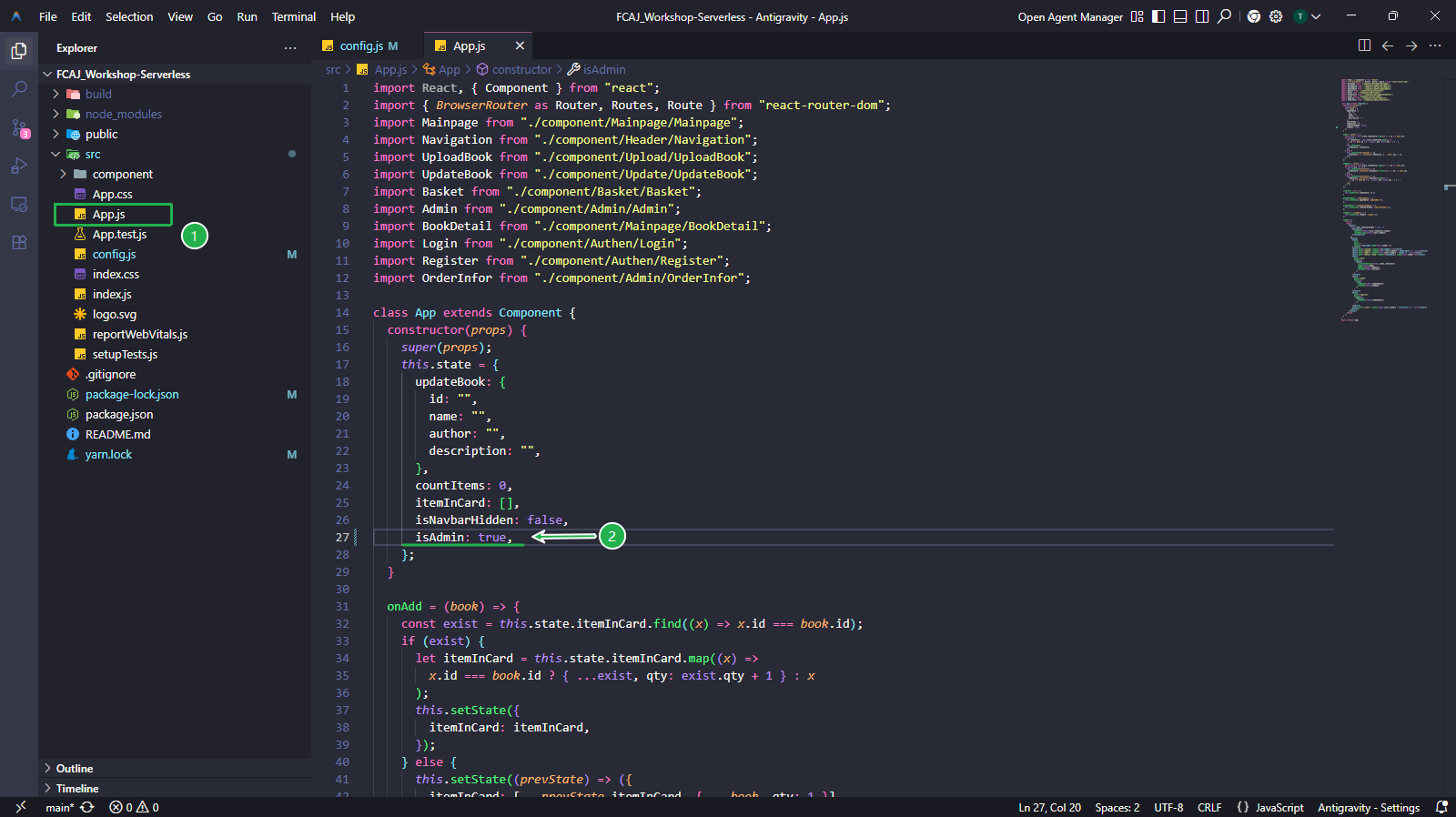Change indentation via Spaces: 2
Image resolution: width=1456 pixels, height=817 pixels.
click(1117, 807)
